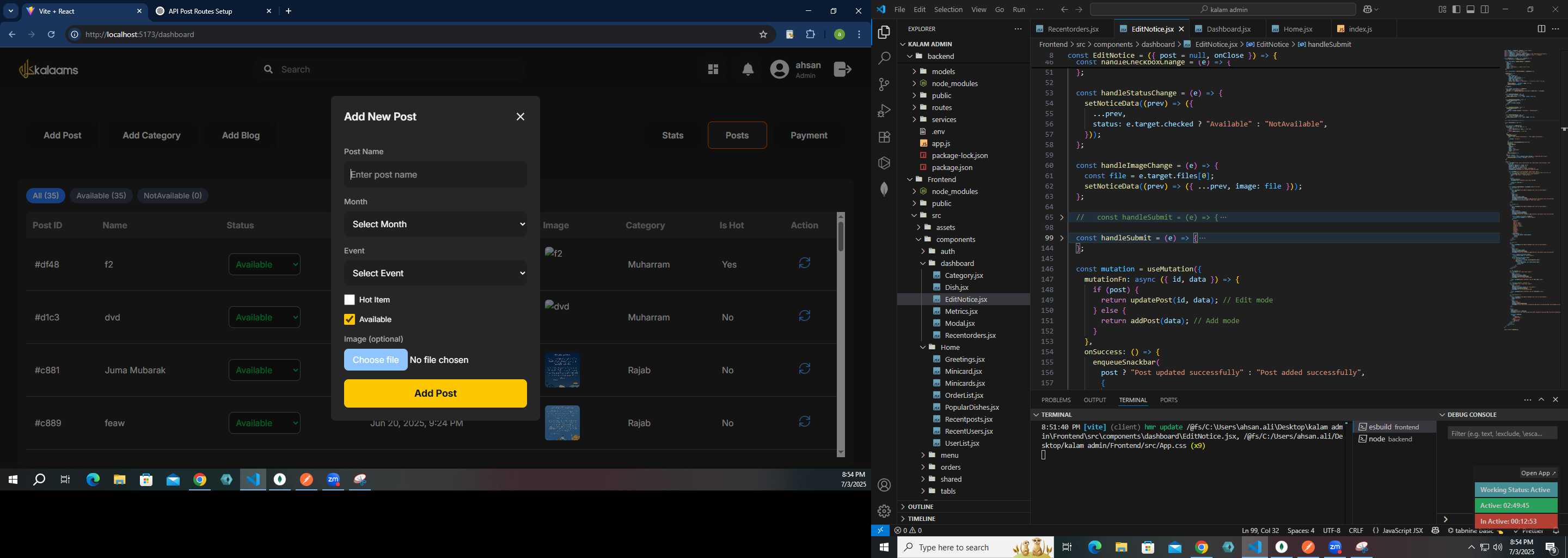The image size is (1568, 558).
Task: Expand the TIMELINE section
Action: 922,519
